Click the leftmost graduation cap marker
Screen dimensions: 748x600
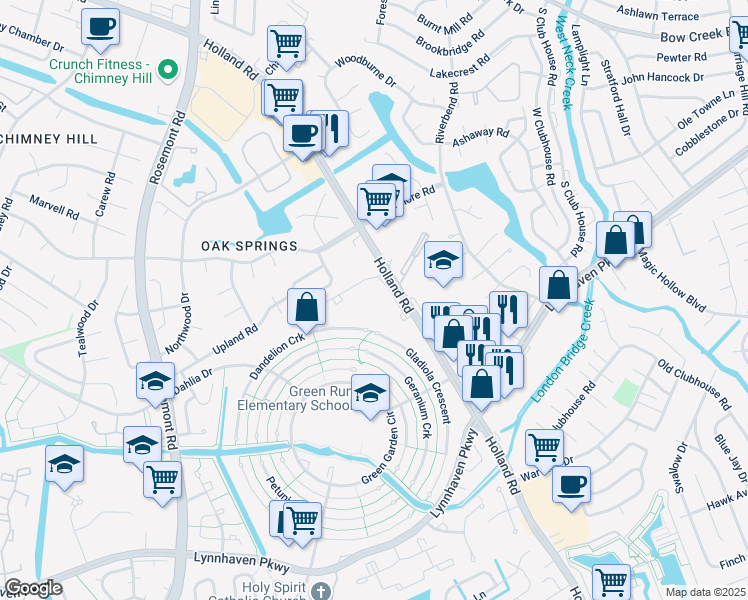(x=65, y=465)
